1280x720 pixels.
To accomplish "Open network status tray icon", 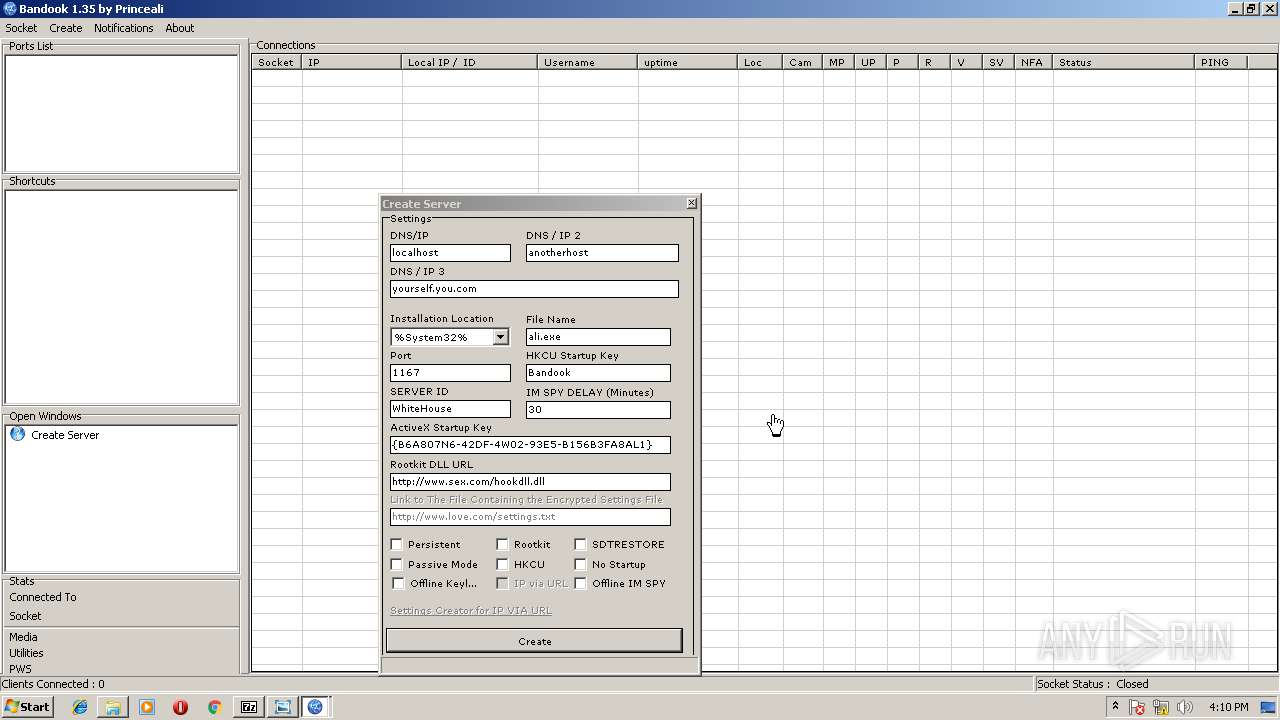I will tap(1162, 707).
